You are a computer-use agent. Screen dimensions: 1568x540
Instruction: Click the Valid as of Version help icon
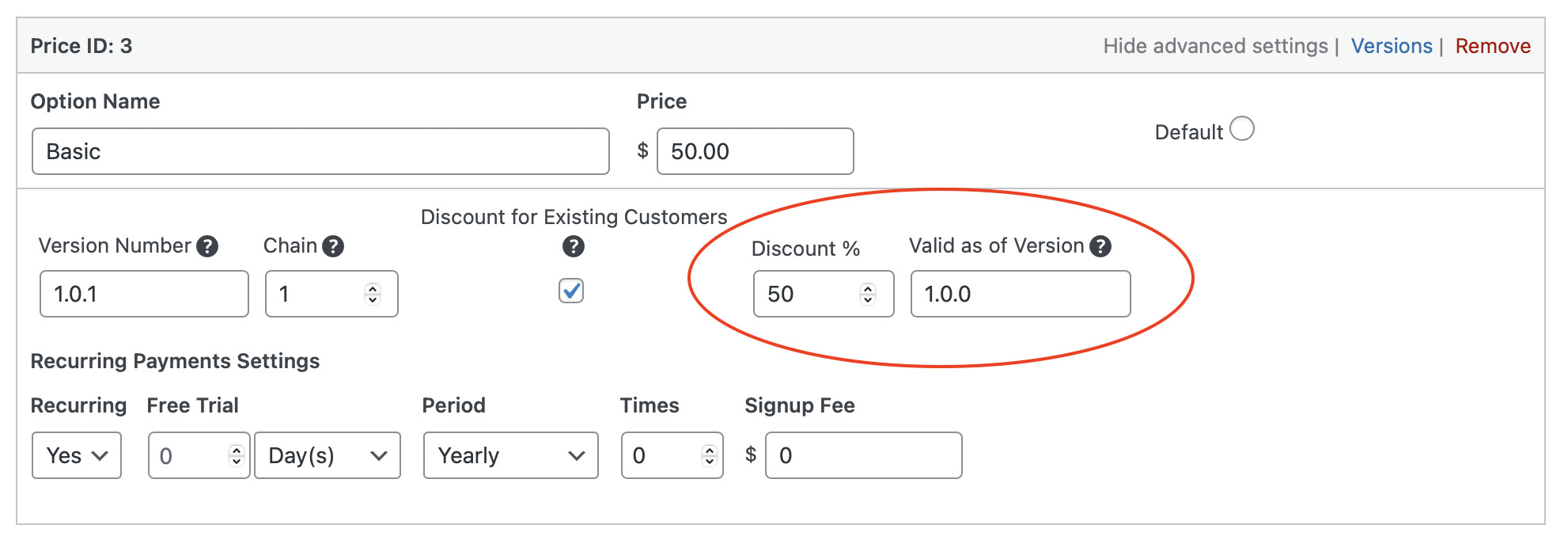point(1100,246)
